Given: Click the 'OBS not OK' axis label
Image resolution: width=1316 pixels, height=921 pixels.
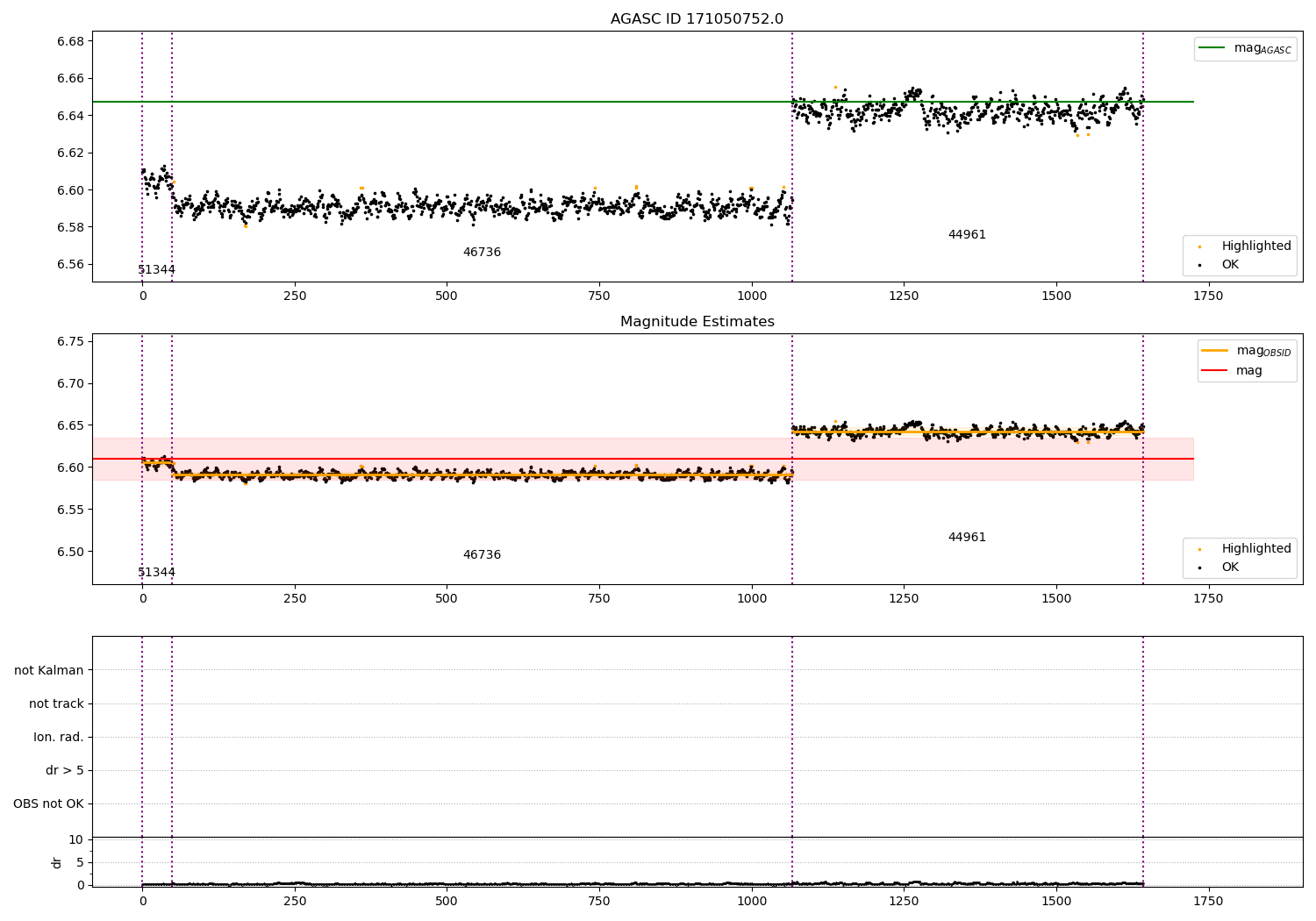Looking at the screenshot, I should tap(49, 803).
